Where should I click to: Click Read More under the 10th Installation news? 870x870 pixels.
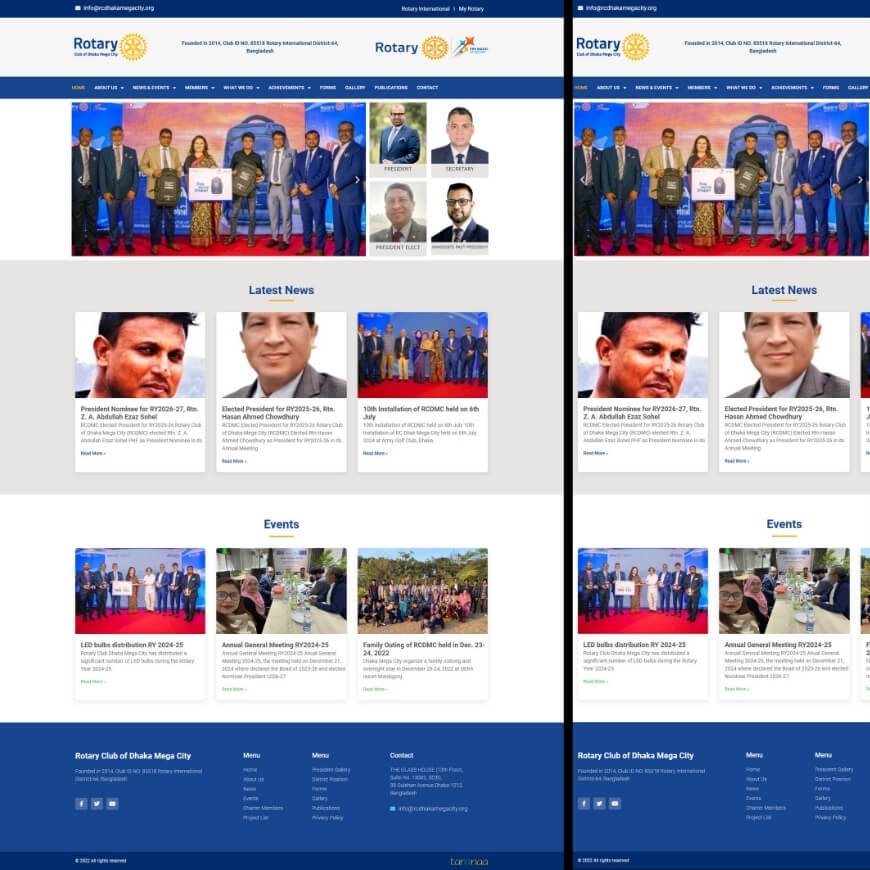pyautogui.click(x=375, y=453)
